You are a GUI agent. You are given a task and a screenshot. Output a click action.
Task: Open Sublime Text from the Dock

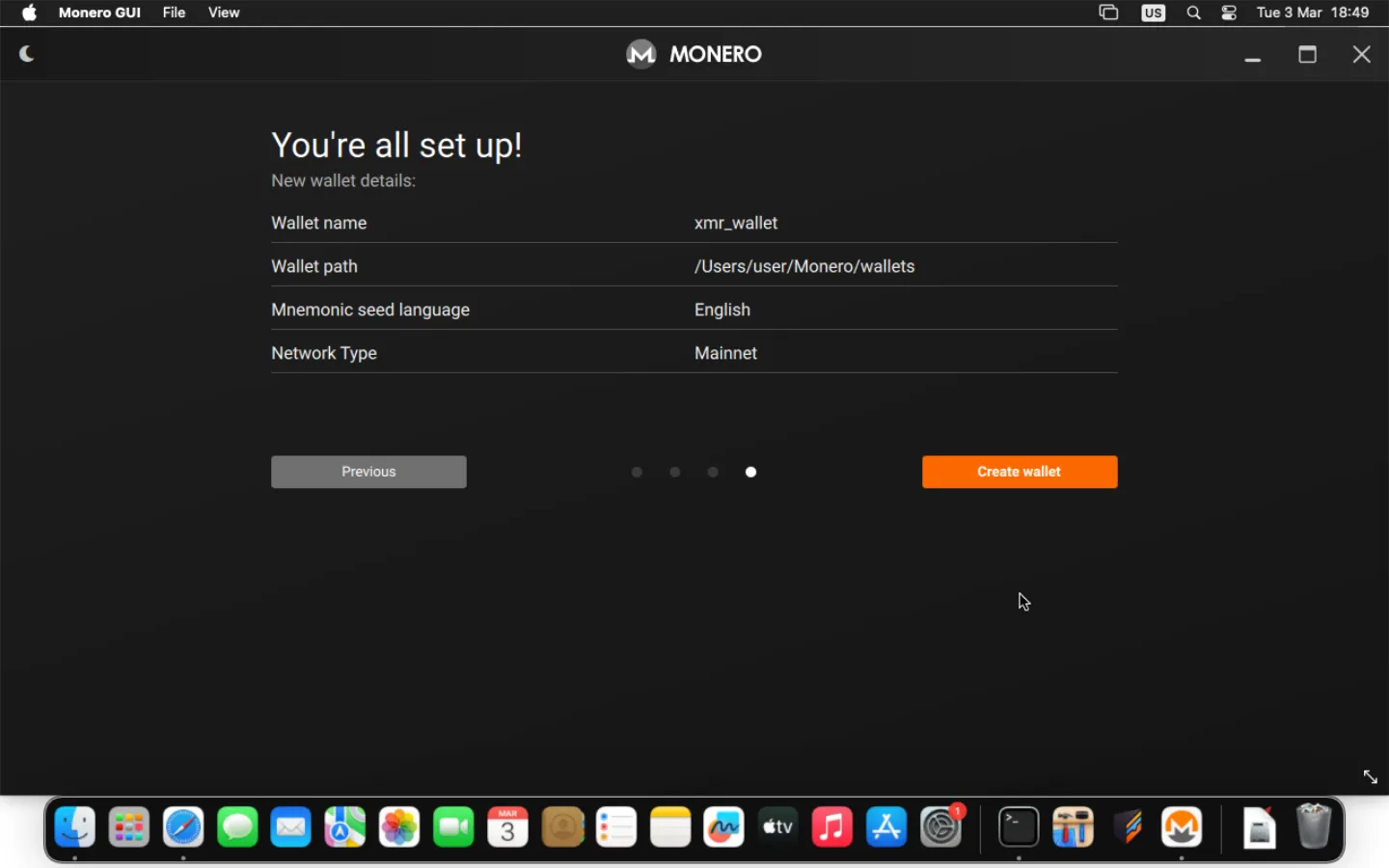coord(1128,827)
